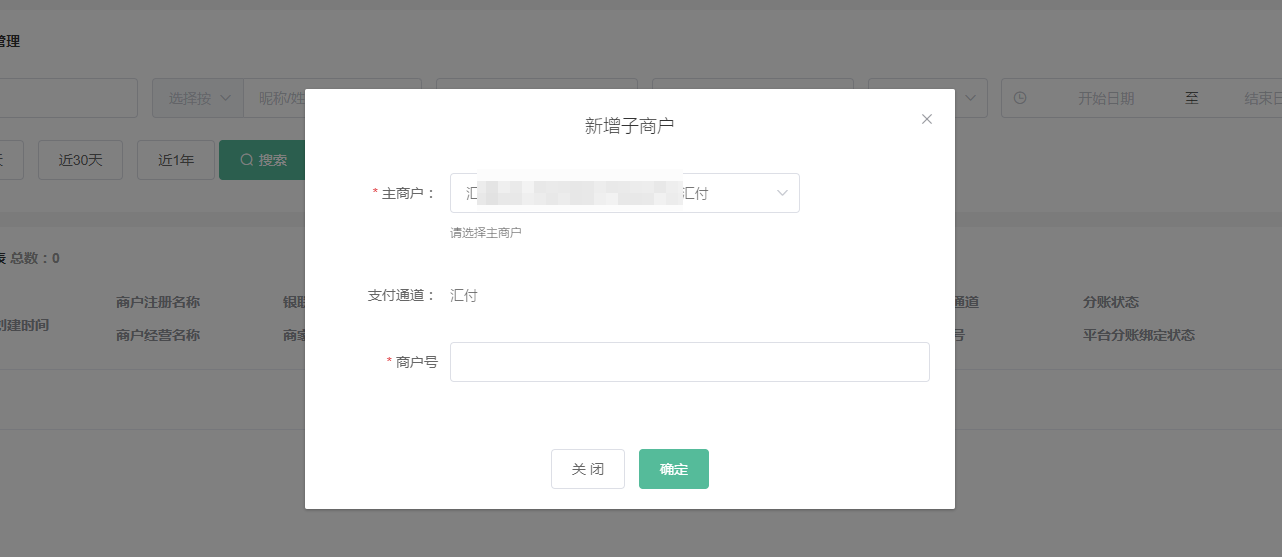This screenshot has width=1282, height=557.
Task: Click the clock icon in date range picker
Action: coord(1020,98)
